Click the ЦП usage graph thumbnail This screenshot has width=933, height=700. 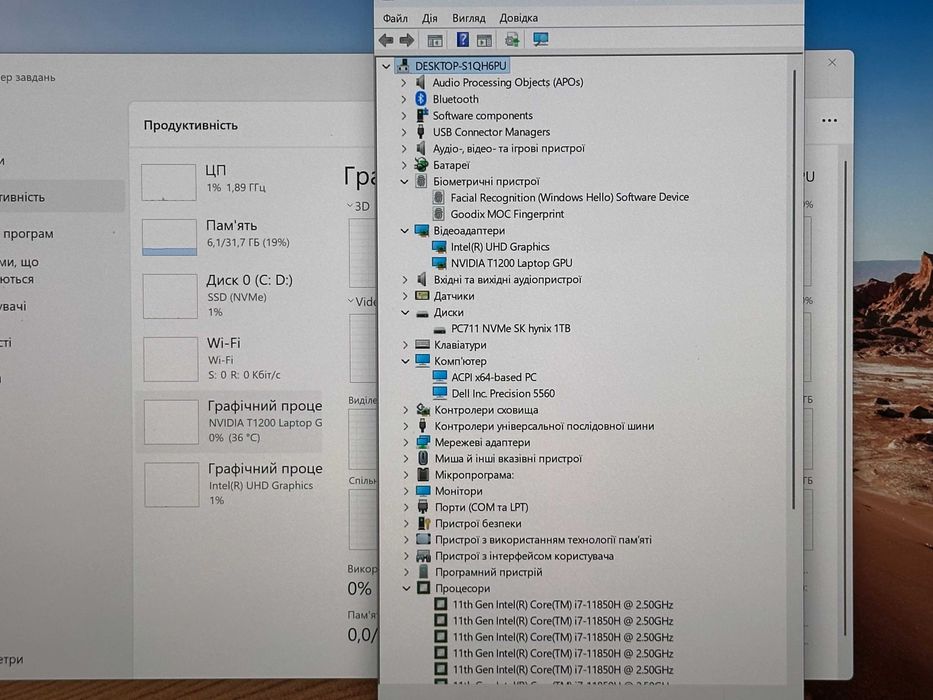[x=168, y=182]
